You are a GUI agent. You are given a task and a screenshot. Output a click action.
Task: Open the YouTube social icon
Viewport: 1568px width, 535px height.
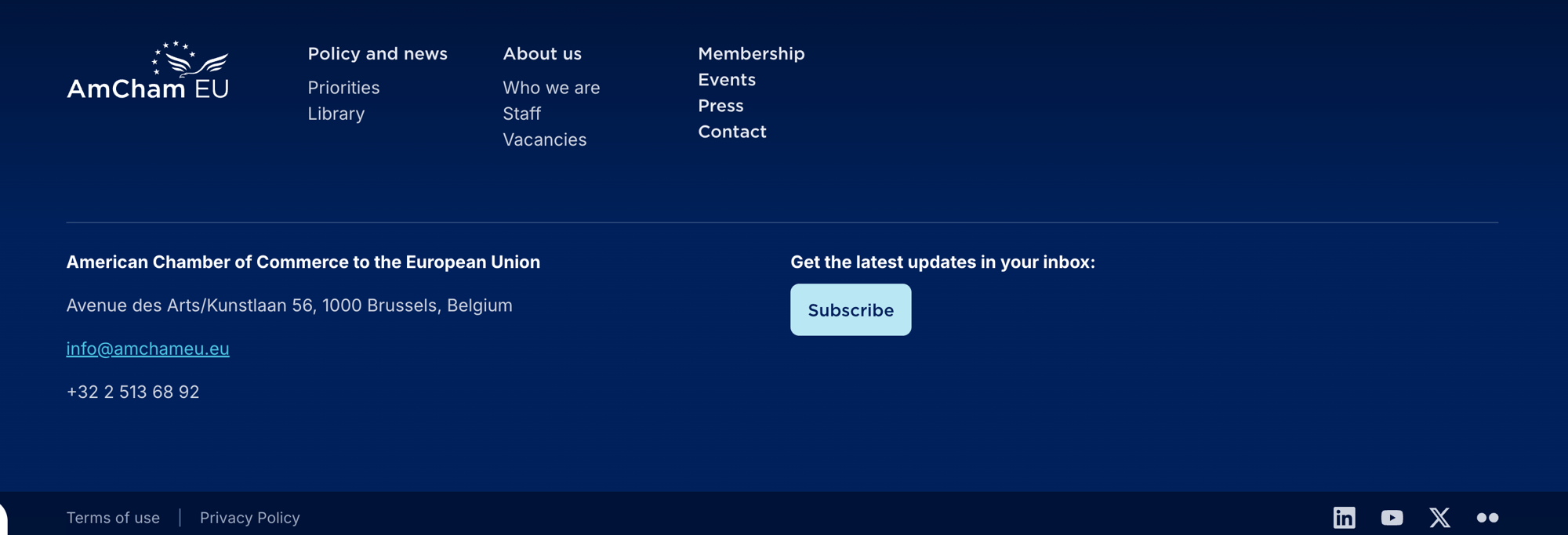pos(1392,518)
